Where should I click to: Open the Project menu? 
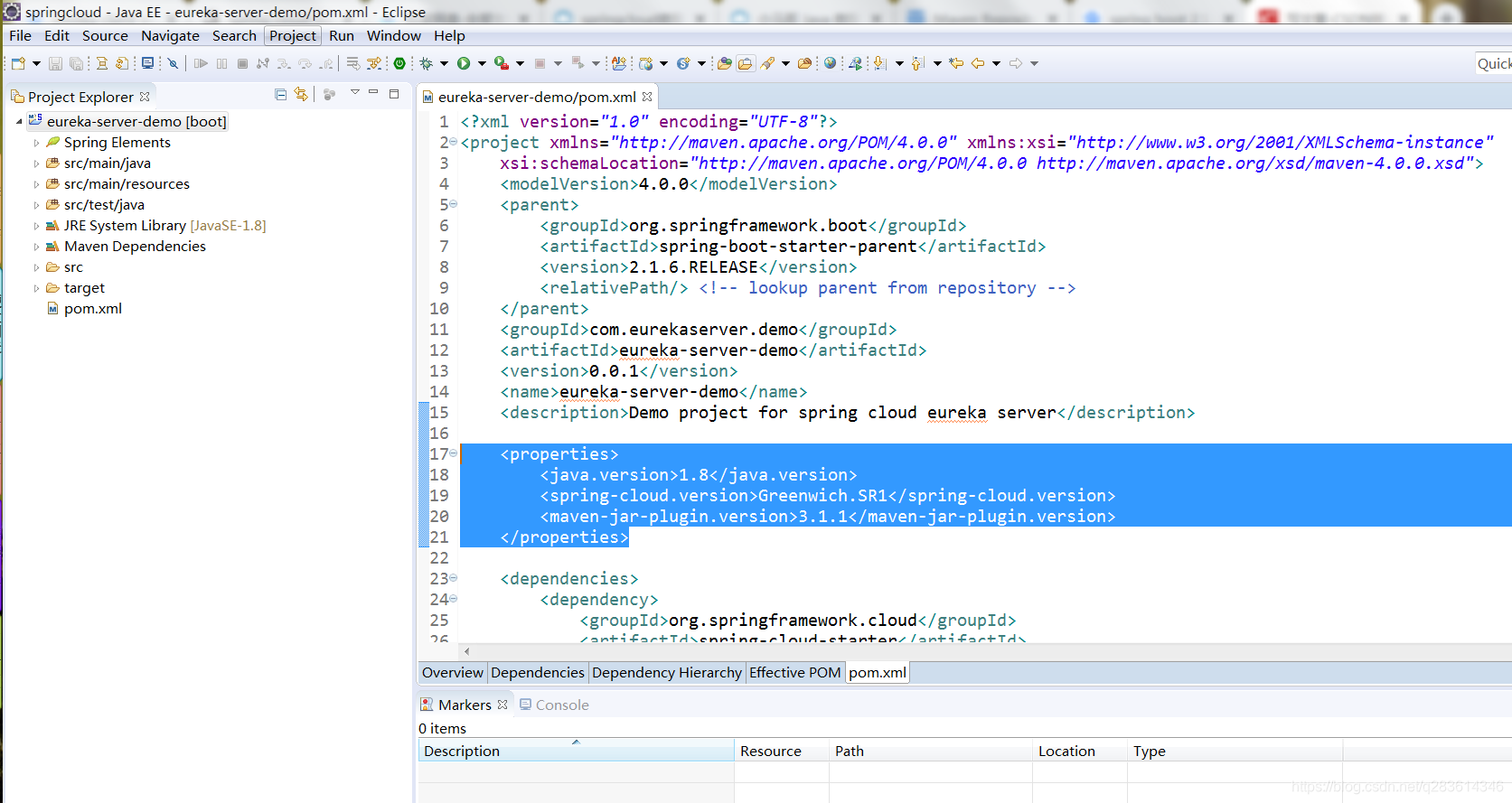coord(293,36)
